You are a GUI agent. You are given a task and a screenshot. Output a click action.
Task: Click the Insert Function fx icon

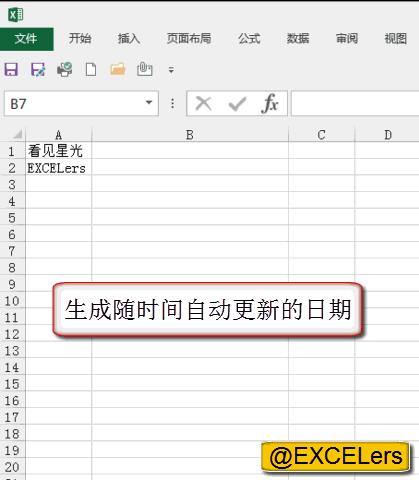click(x=270, y=103)
